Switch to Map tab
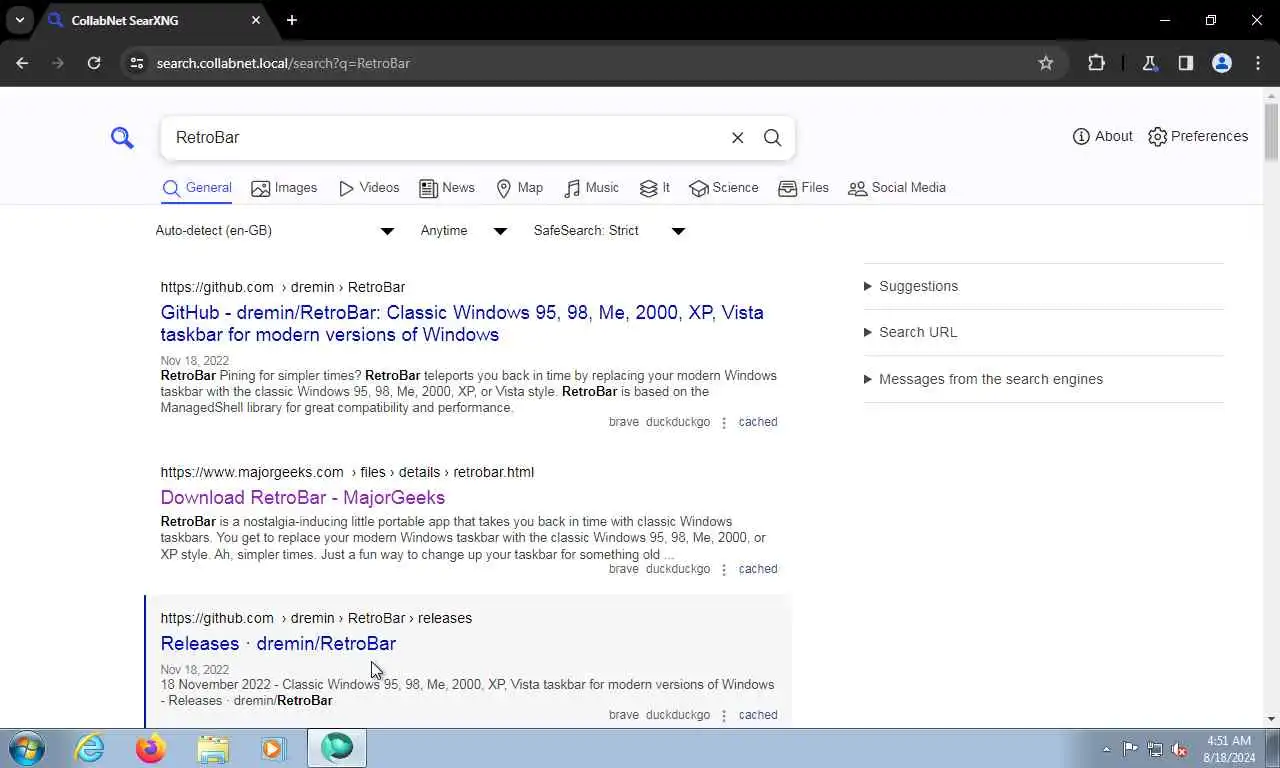 [520, 188]
